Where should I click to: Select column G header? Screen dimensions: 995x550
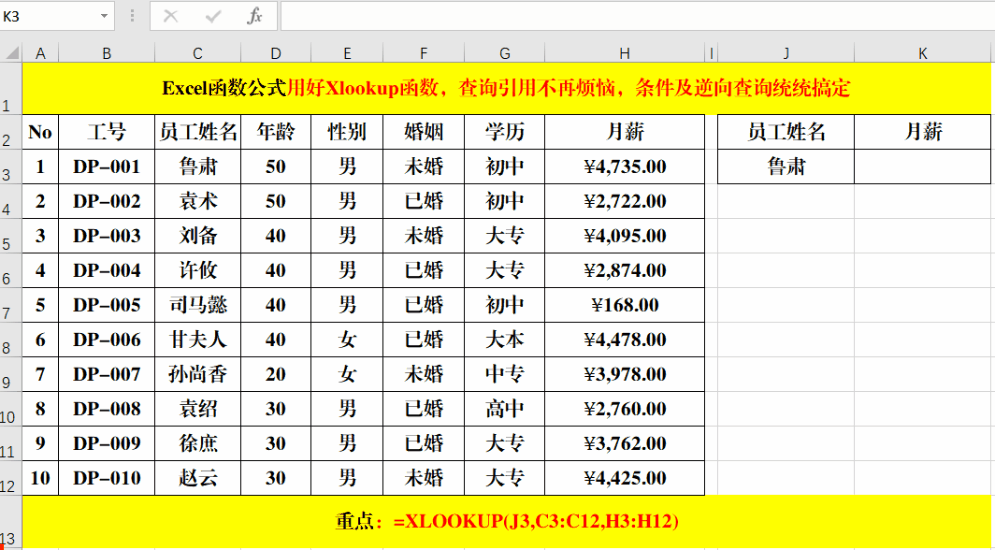[504, 54]
